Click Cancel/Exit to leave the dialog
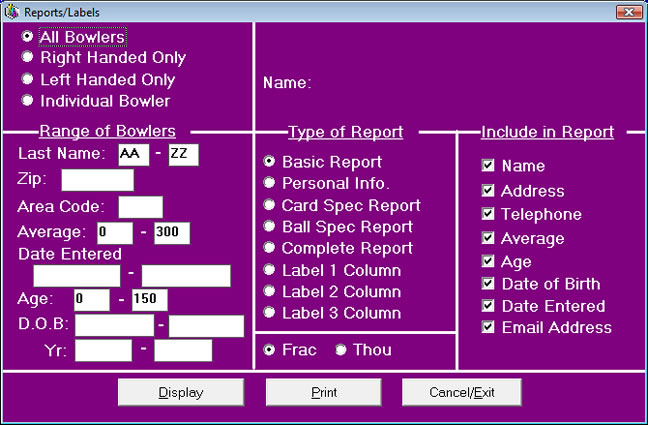648x425 pixels. [461, 393]
